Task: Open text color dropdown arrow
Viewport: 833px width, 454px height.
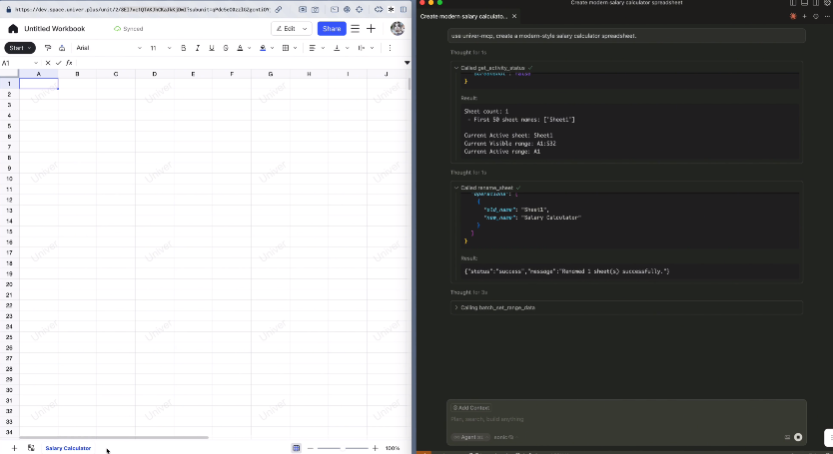Action: 249,48
